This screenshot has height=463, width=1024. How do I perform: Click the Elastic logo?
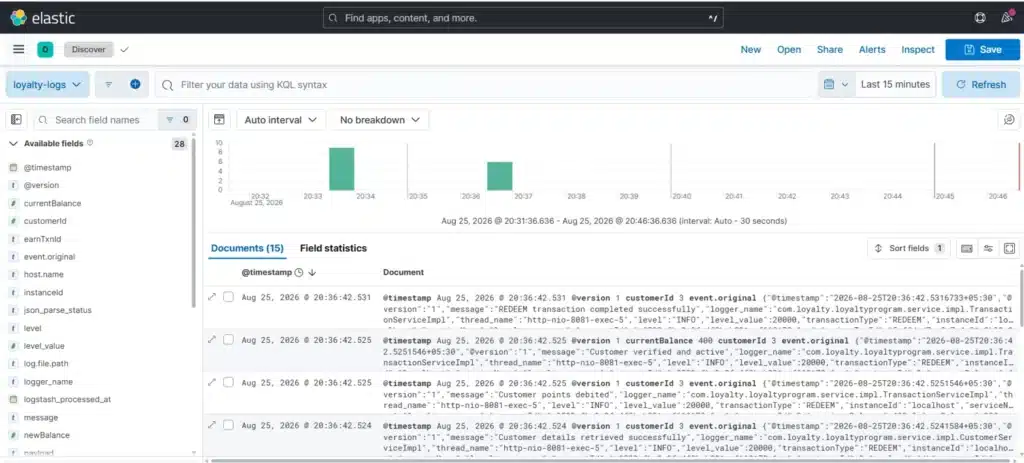pos(42,18)
